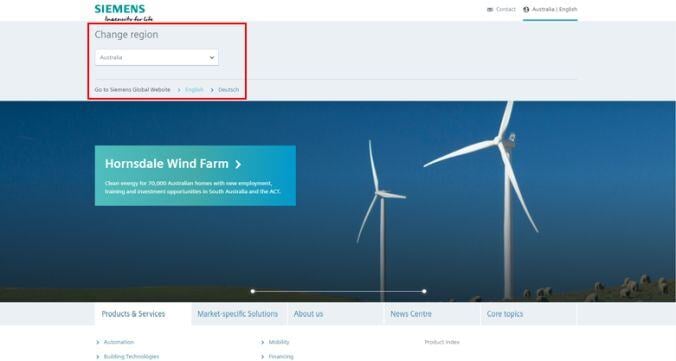
Task: Click the Change region heading text
Action: (x=126, y=35)
